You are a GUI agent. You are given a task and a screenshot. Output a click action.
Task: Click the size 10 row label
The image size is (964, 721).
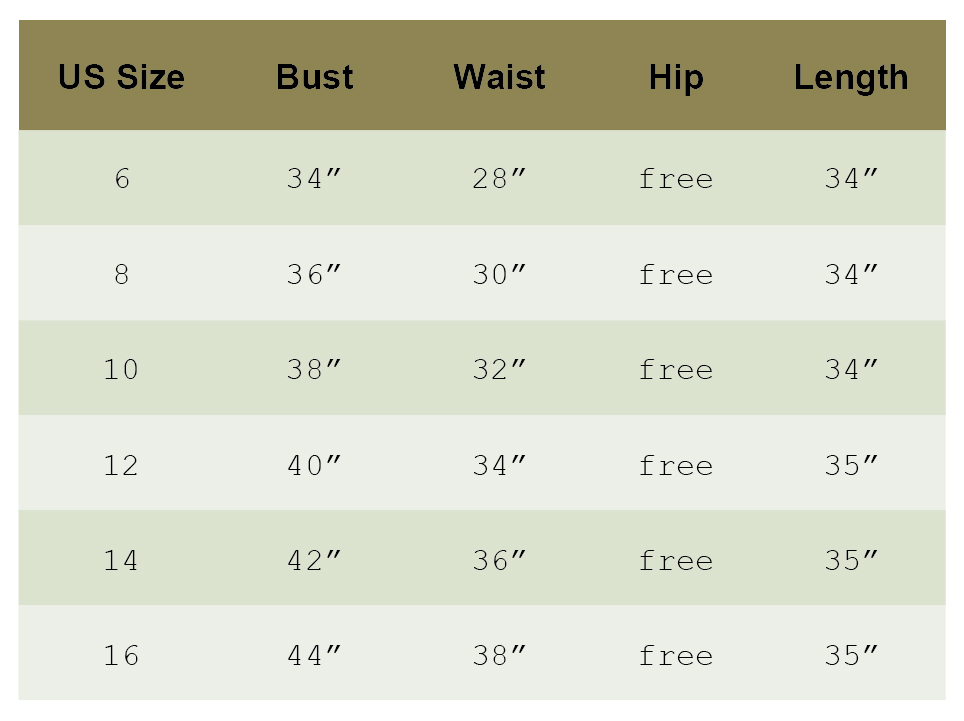point(121,370)
